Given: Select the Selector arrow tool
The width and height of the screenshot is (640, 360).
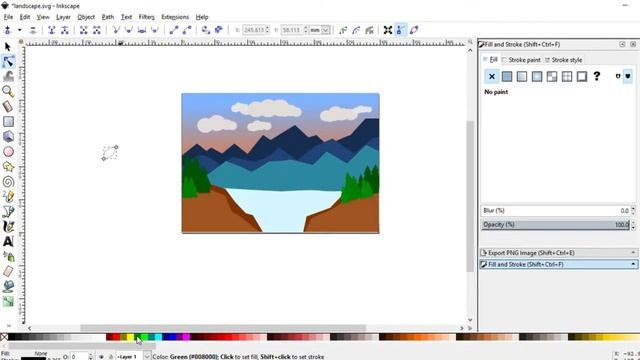Looking at the screenshot, I should 8,47.
